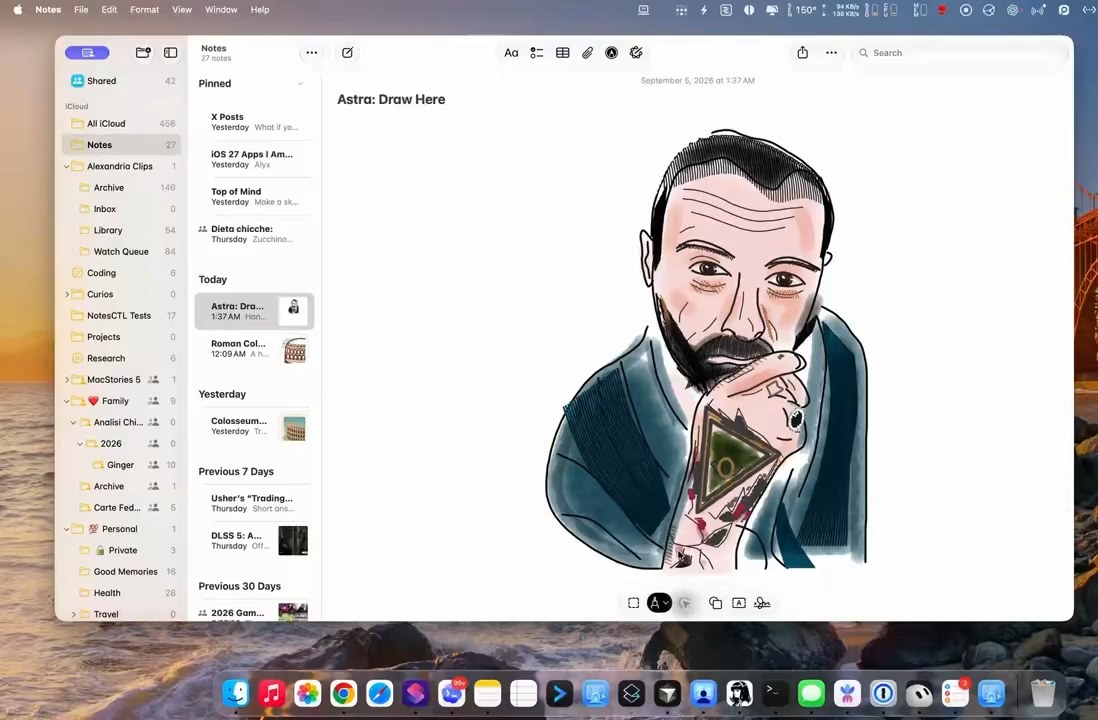This screenshot has width=1098, height=720.
Task: Insert a checklist with the toolbar icon
Action: (x=537, y=53)
